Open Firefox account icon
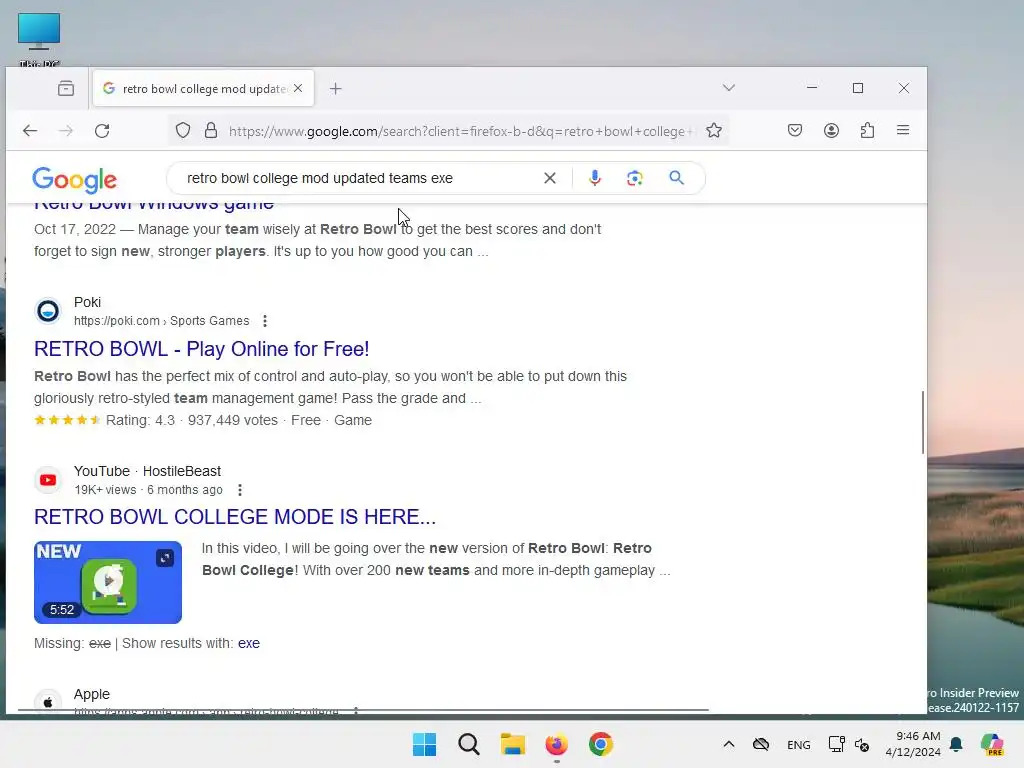 coord(831,131)
